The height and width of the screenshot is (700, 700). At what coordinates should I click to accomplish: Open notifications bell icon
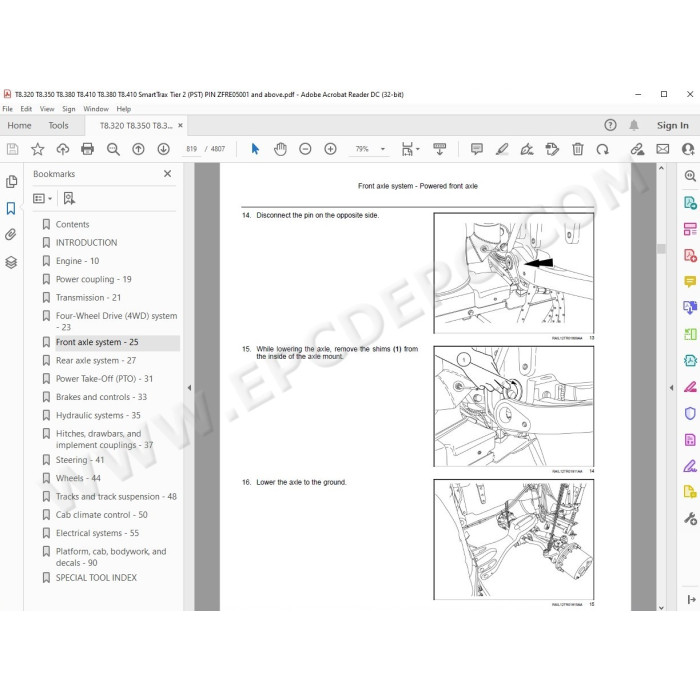tap(634, 125)
